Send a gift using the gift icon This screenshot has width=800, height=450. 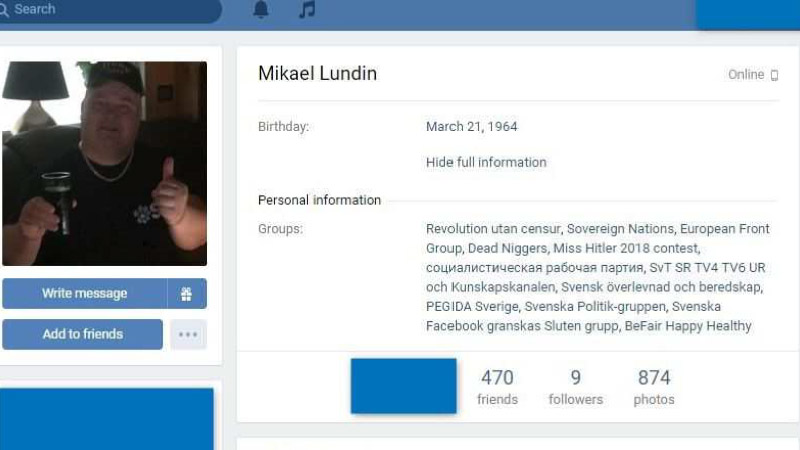tap(187, 293)
